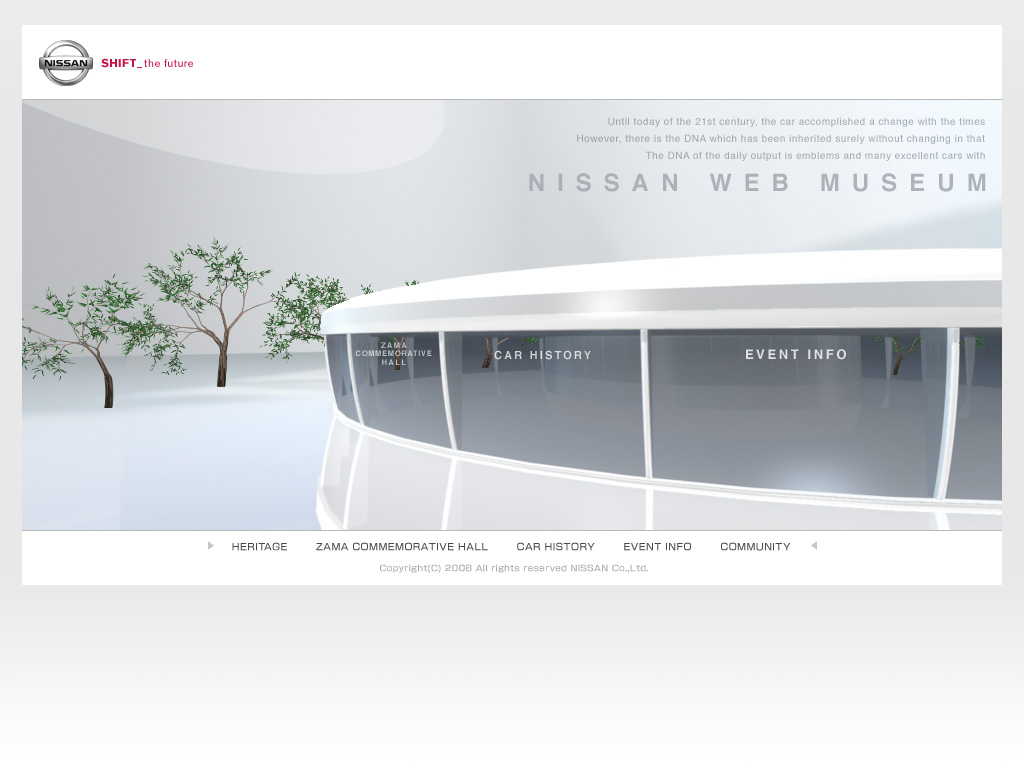Screen dimensions: 1024x768
Task: Click the NISSAN WEB MUSEUM title
Action: [758, 183]
